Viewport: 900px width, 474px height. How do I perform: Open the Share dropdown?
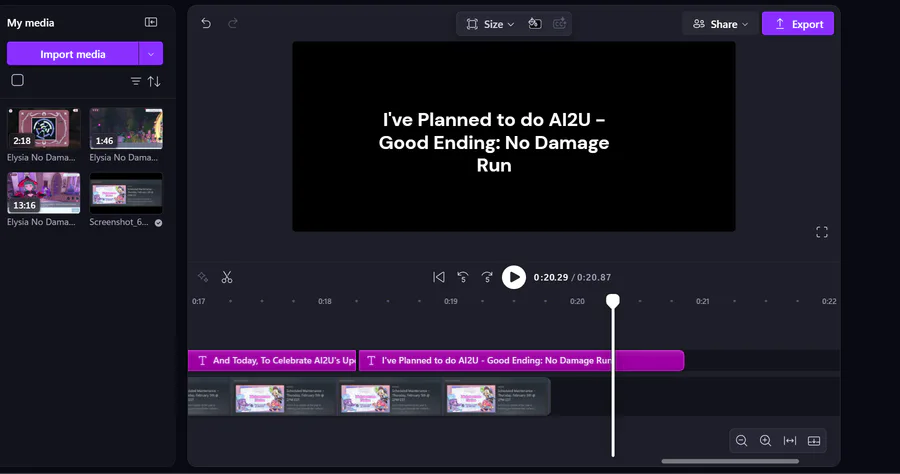click(720, 24)
